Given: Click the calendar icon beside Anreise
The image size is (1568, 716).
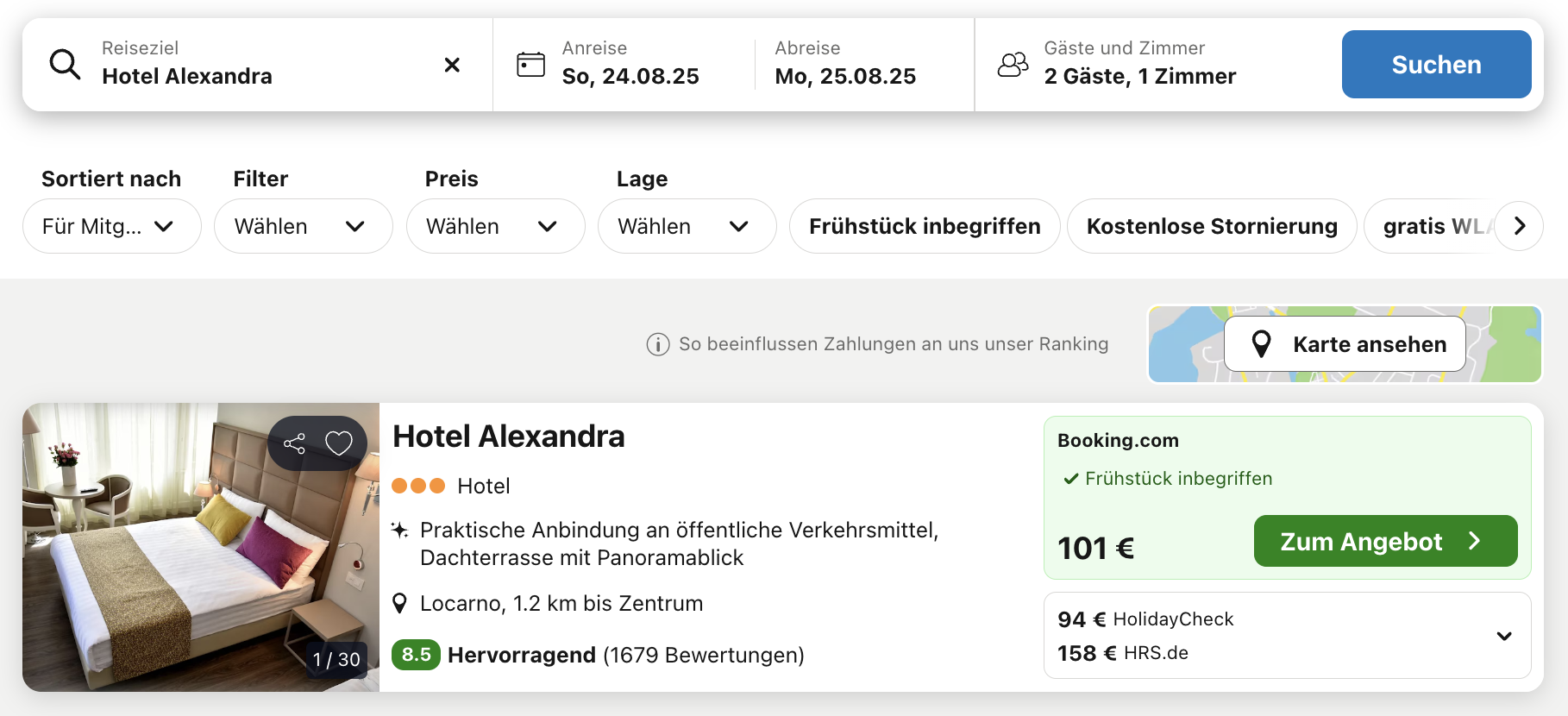Looking at the screenshot, I should (530, 65).
